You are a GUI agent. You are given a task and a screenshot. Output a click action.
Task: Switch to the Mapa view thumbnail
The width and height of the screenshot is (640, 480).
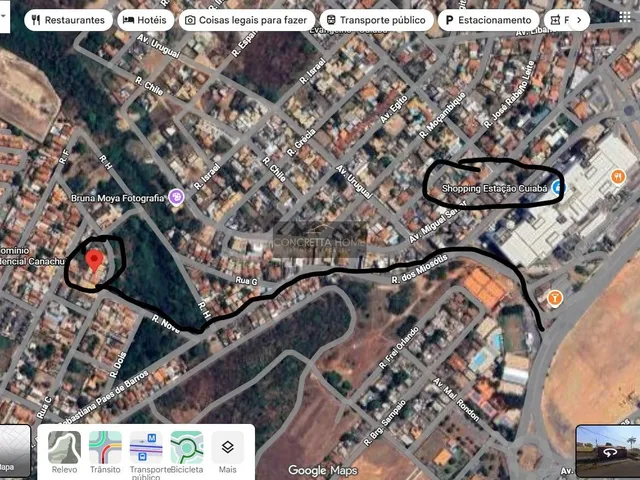pos(15,451)
